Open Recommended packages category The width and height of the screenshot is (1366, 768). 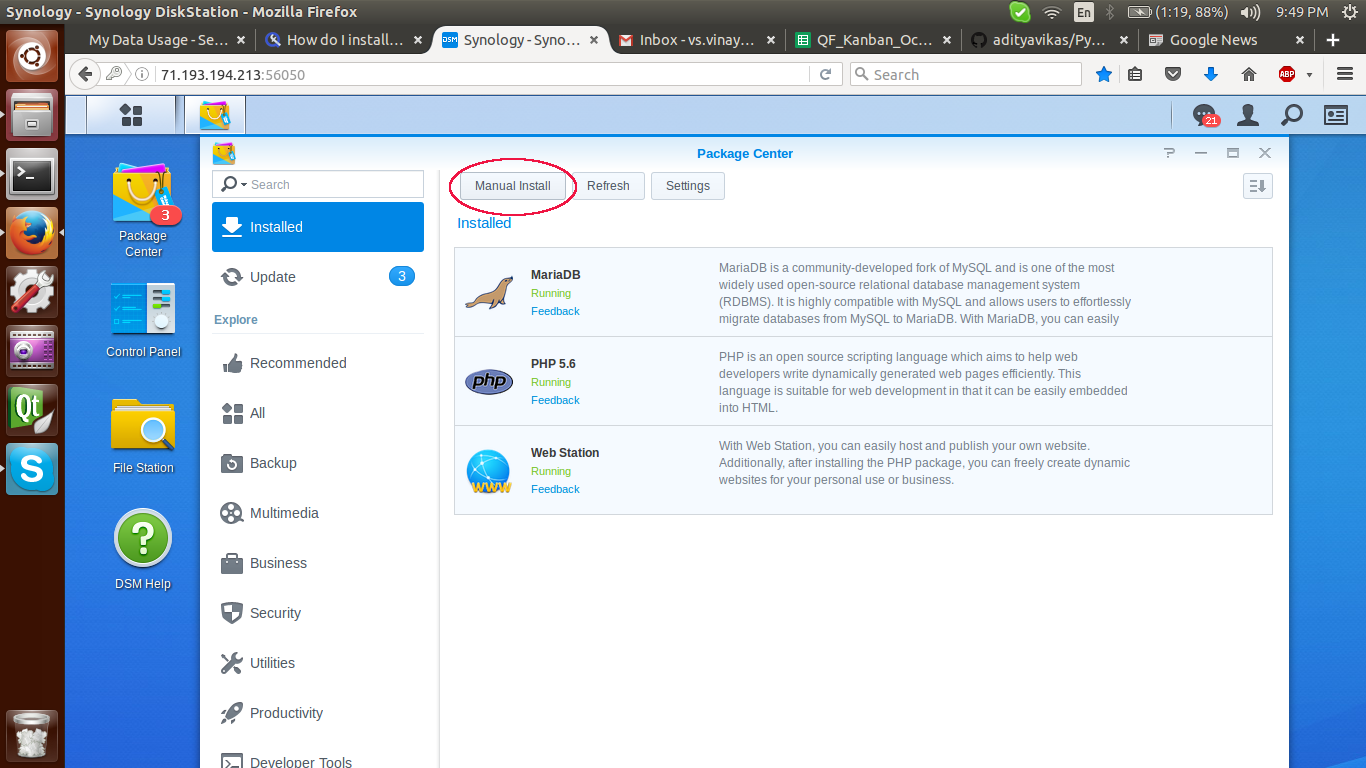click(318, 363)
